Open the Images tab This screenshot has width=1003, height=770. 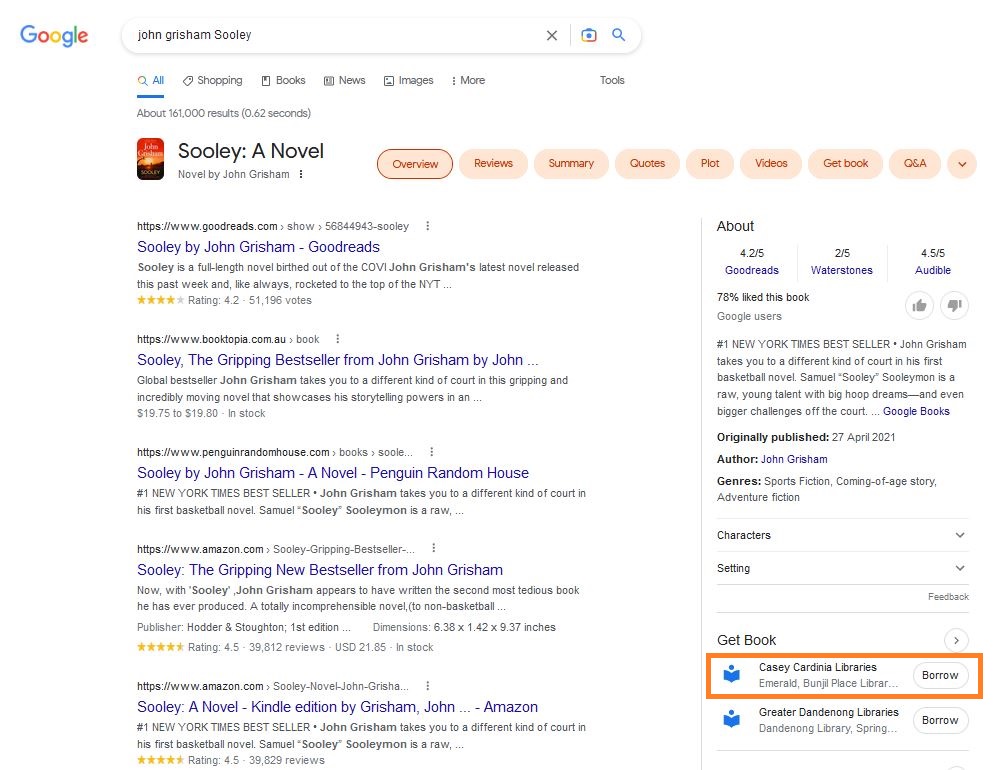pyautogui.click(x=409, y=81)
